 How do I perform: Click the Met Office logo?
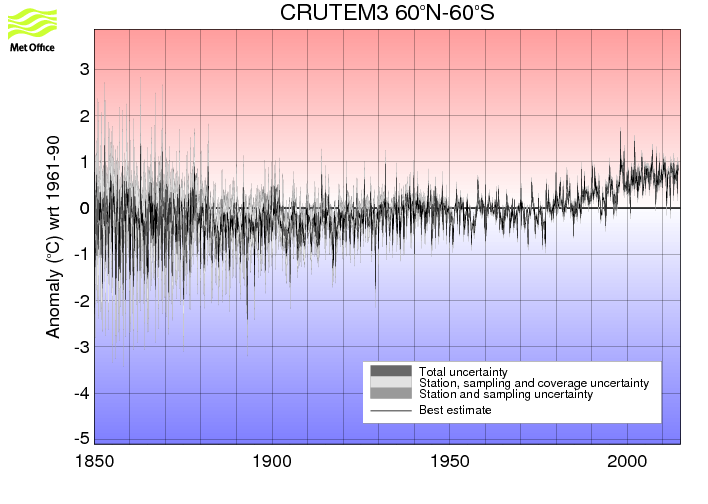(33, 30)
